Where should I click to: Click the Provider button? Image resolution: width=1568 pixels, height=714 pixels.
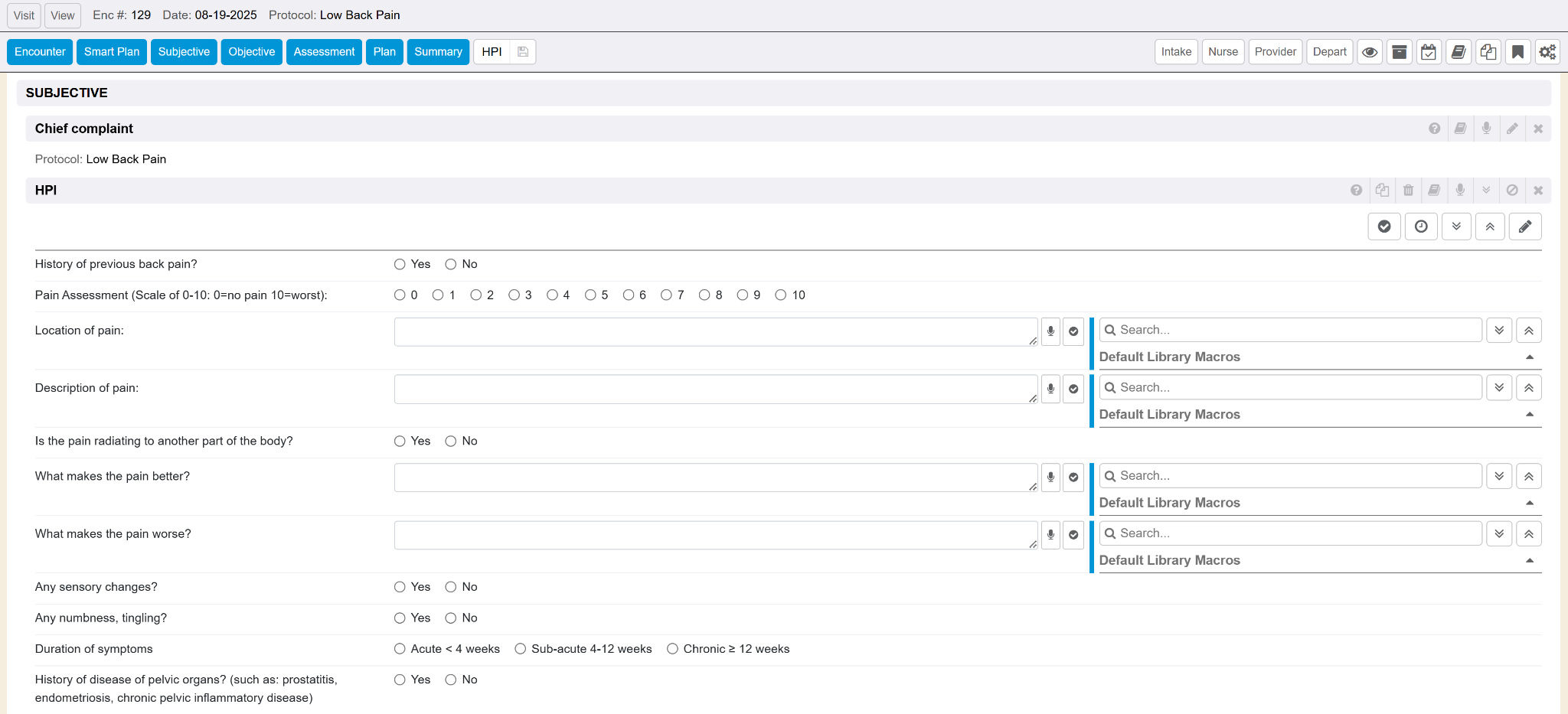(x=1275, y=52)
